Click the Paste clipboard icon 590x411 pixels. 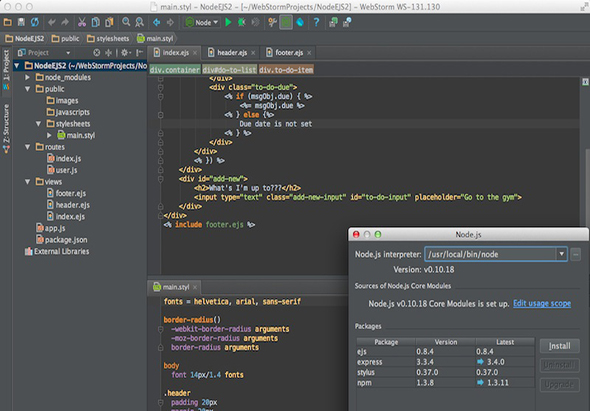point(109,23)
